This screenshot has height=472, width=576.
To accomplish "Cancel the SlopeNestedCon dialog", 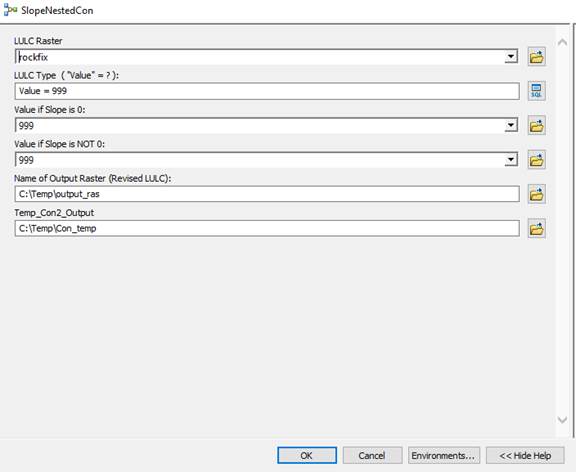I will [x=372, y=455].
